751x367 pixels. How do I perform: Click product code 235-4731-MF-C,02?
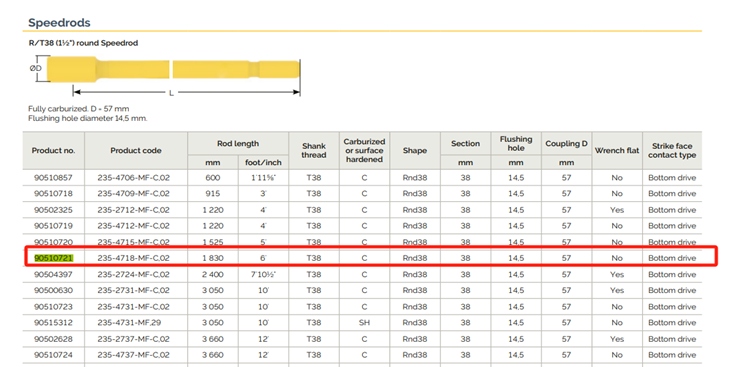coord(134,307)
